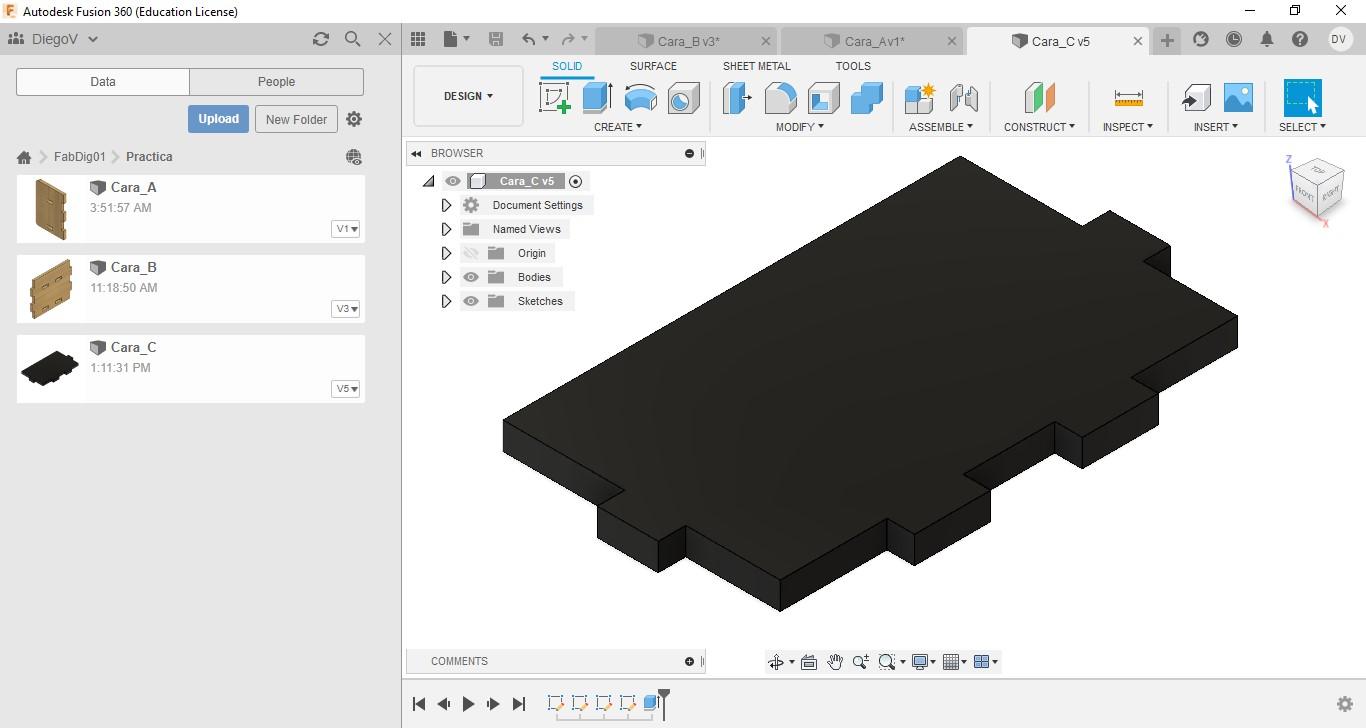
Task: Undo the last action
Action: (529, 39)
